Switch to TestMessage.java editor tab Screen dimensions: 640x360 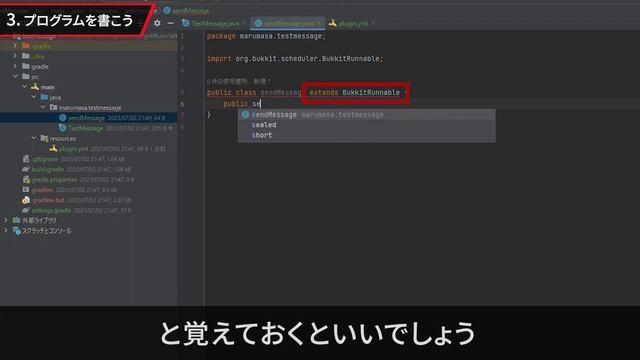coord(215,24)
